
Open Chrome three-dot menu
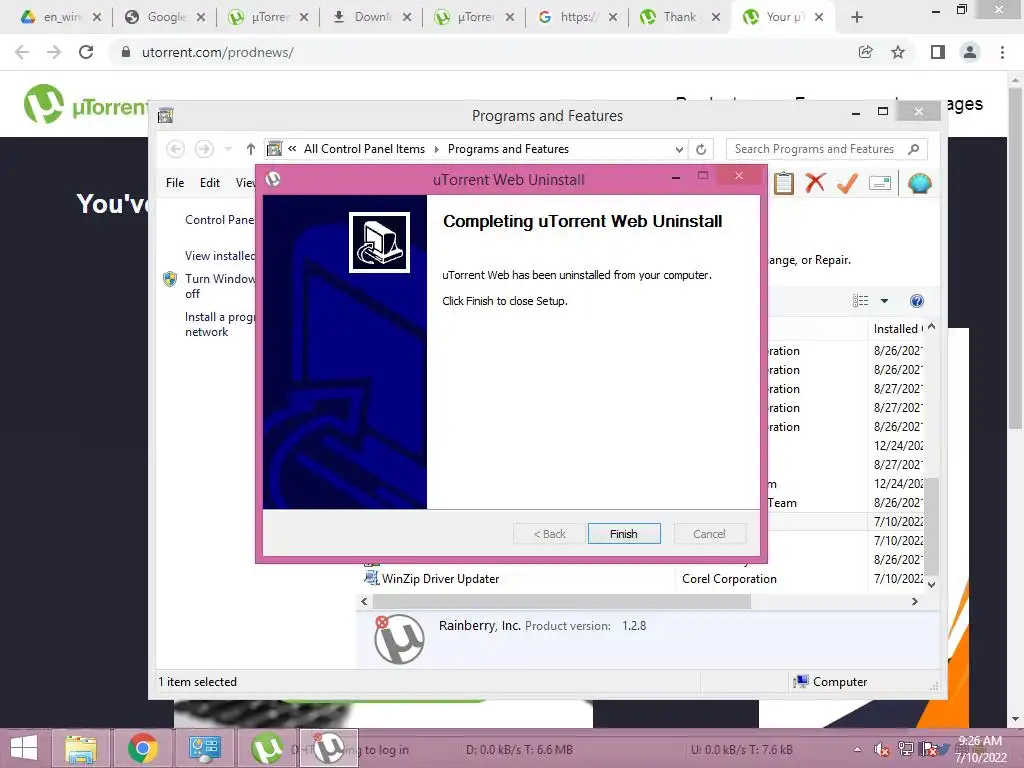[x=1002, y=52]
